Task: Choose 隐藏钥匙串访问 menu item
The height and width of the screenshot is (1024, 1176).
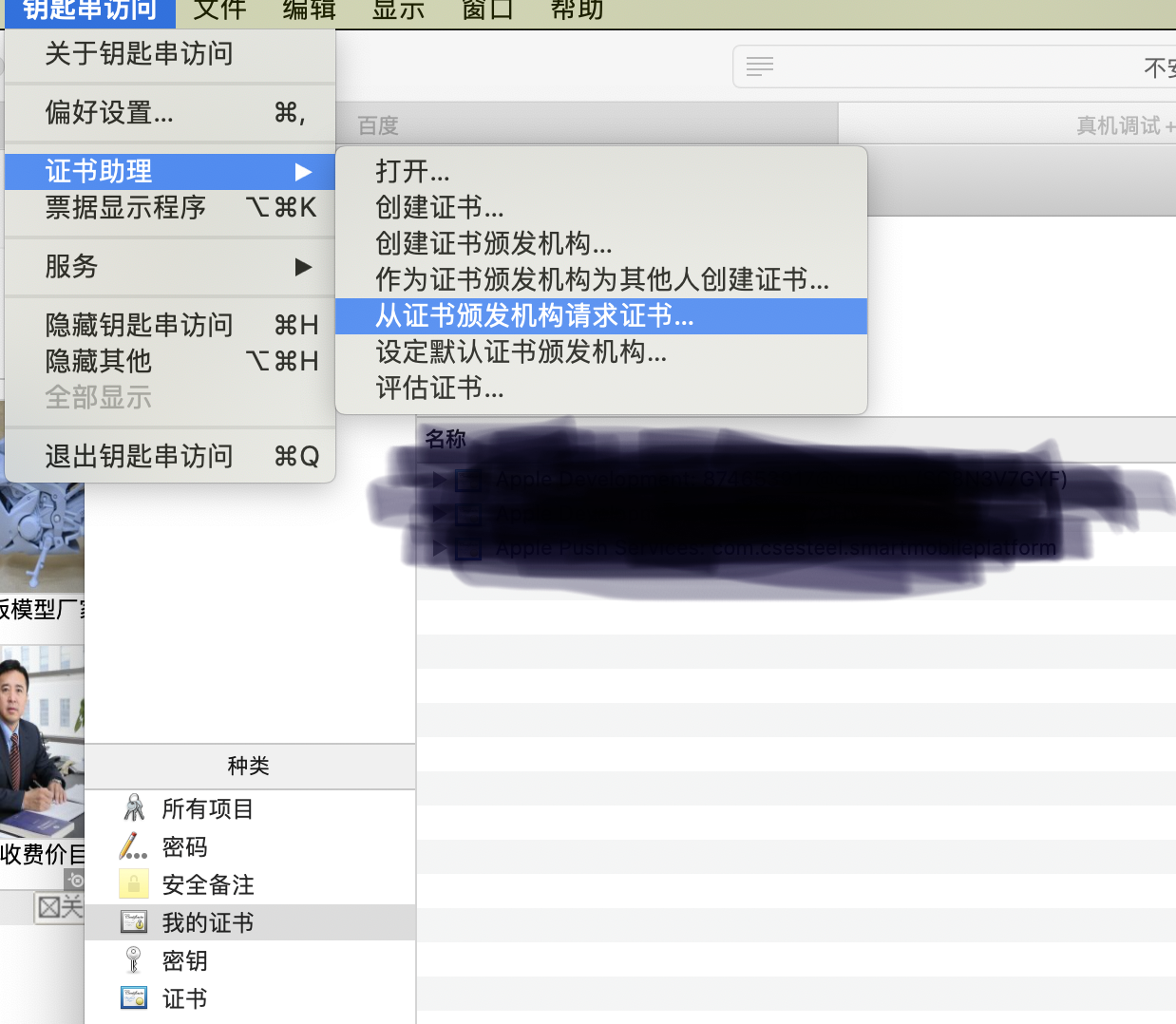Action: pos(170,326)
